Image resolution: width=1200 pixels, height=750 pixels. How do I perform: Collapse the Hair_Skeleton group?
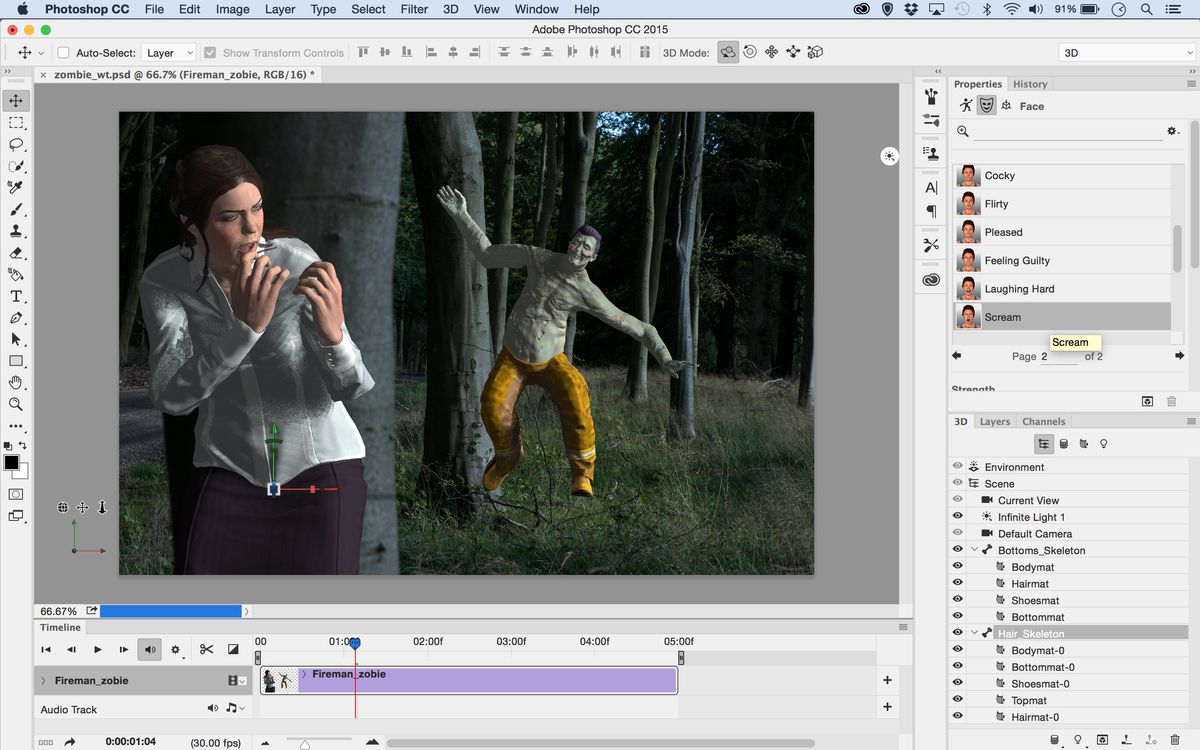click(972, 632)
